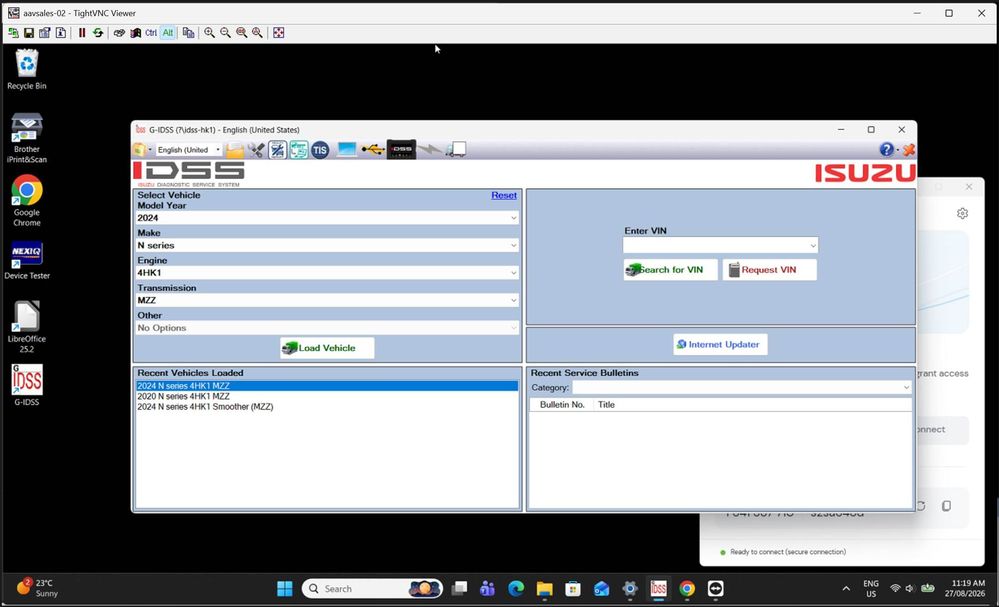Screen dimensions: 999x607
Task: Open the G-IDSS desktop shortcut
Action: coord(27,385)
